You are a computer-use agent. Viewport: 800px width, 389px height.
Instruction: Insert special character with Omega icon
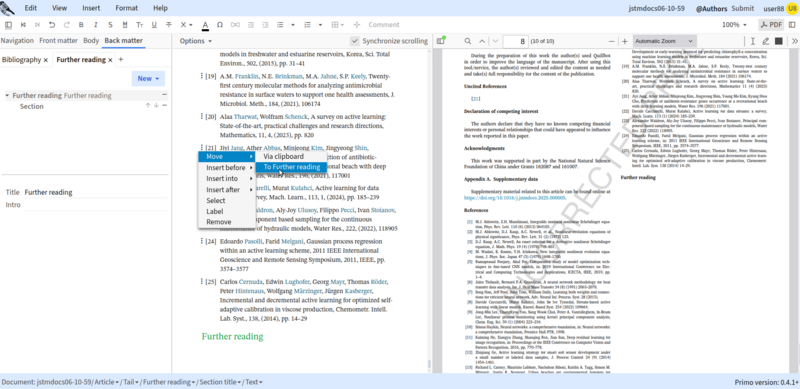tap(220, 25)
